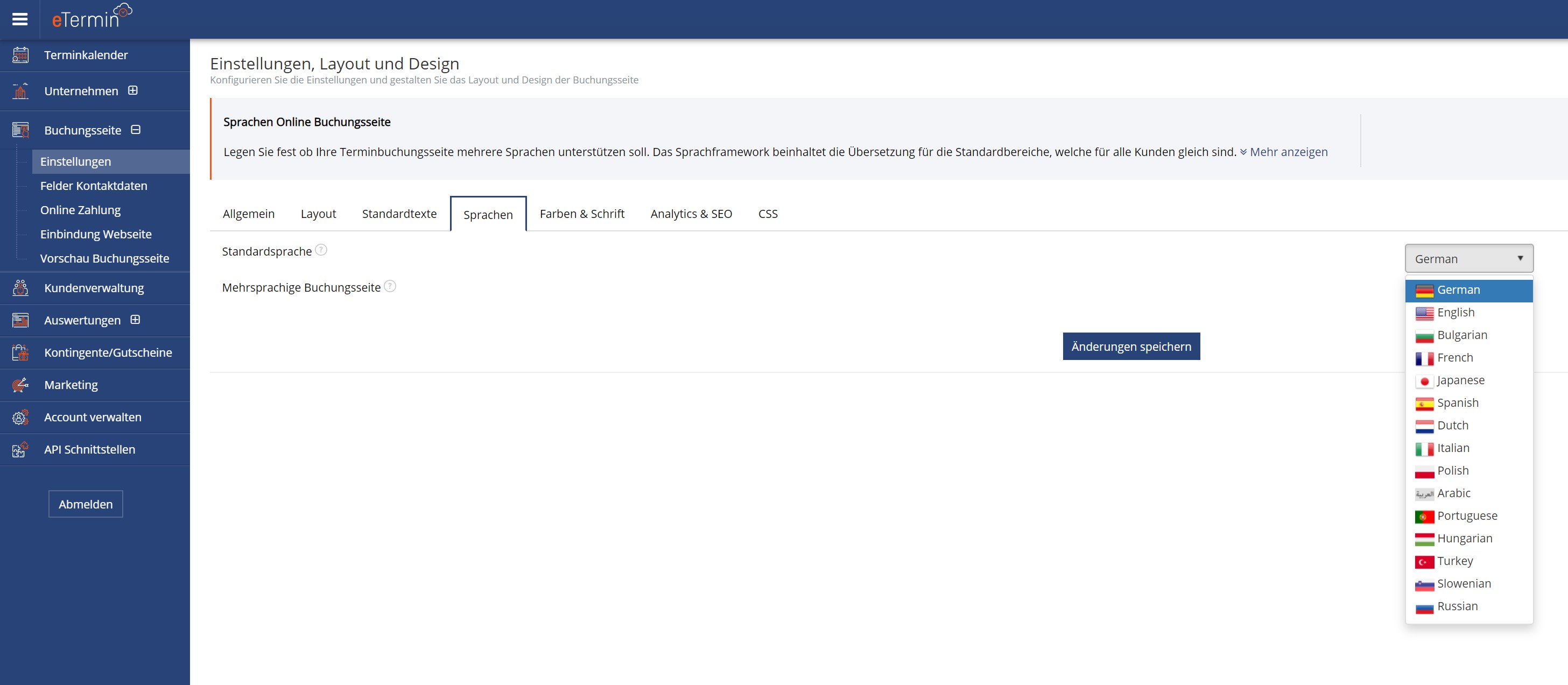Select the Sprachen tab
The image size is (1568, 685).
point(488,214)
